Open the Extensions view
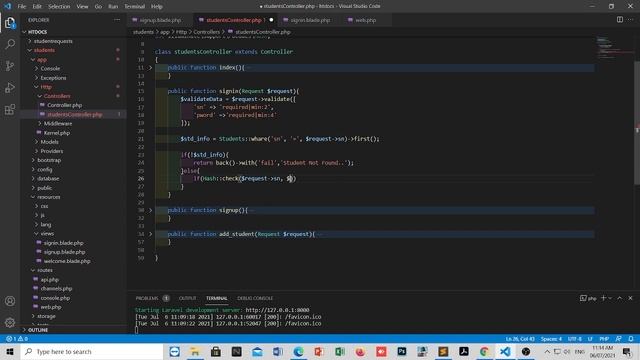The height and width of the screenshot is (360, 640). [10, 109]
